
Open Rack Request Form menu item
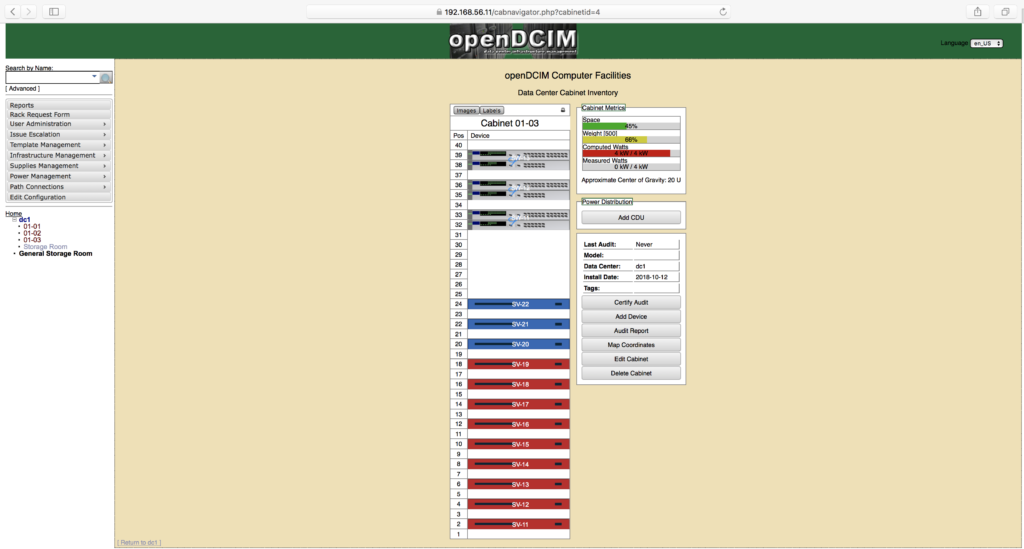pyautogui.click(x=58, y=114)
